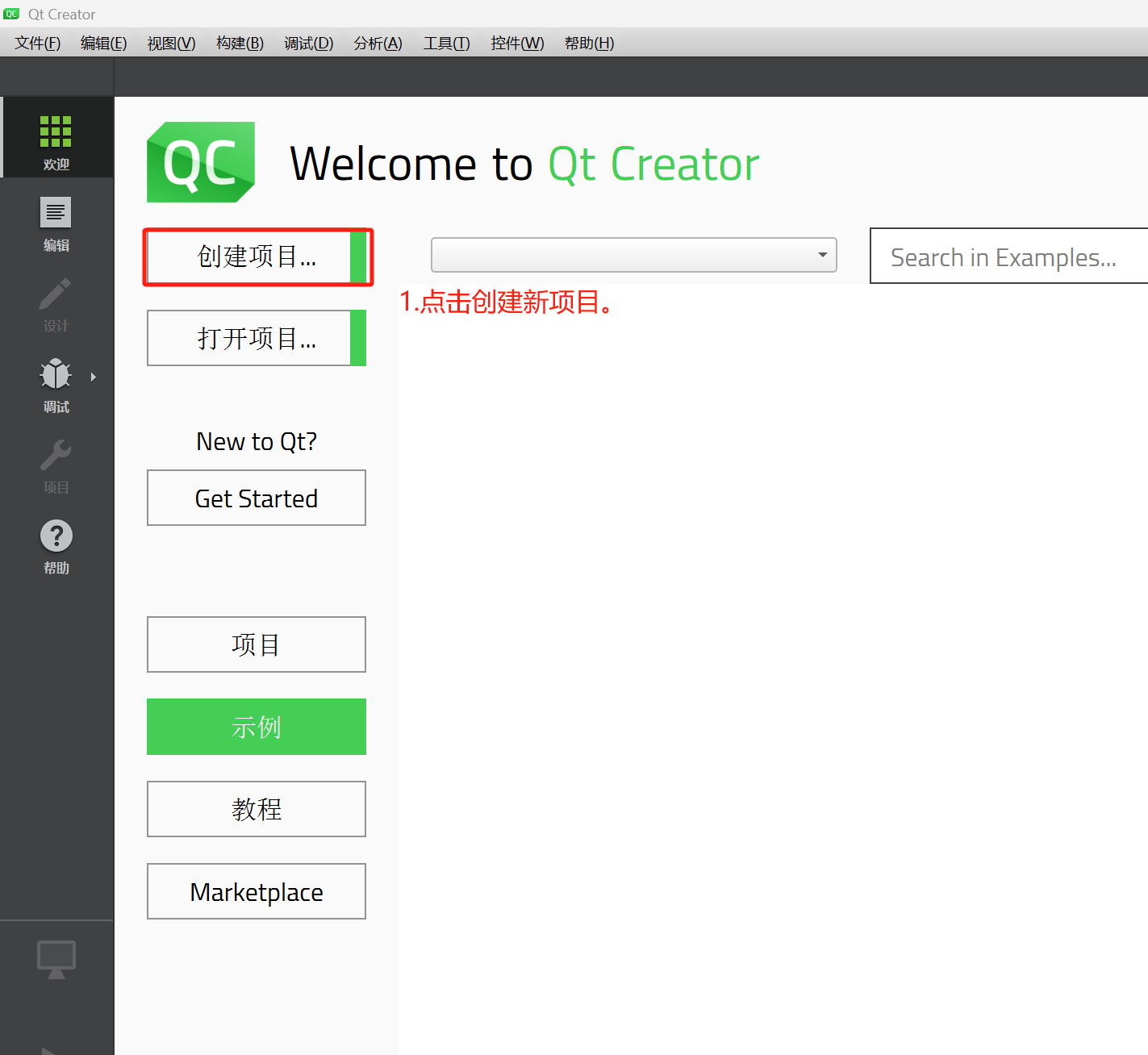
Task: Click the Search in Examples field
Action: [x=1000, y=256]
